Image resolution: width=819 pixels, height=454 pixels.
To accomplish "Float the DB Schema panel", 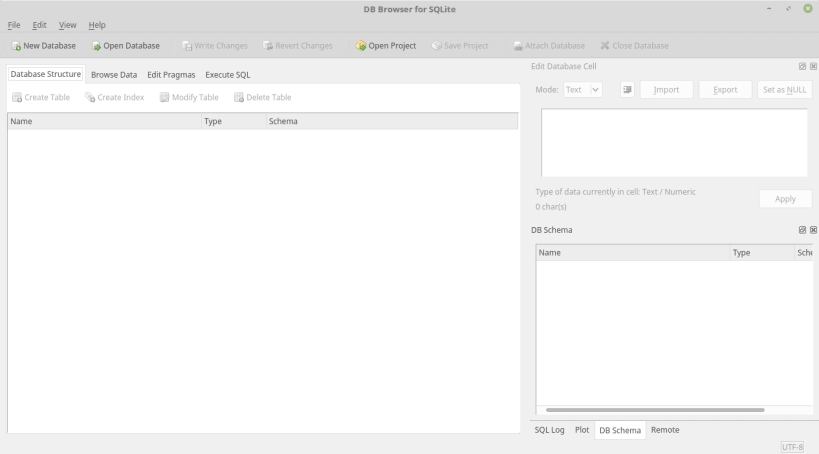I will [x=802, y=230].
